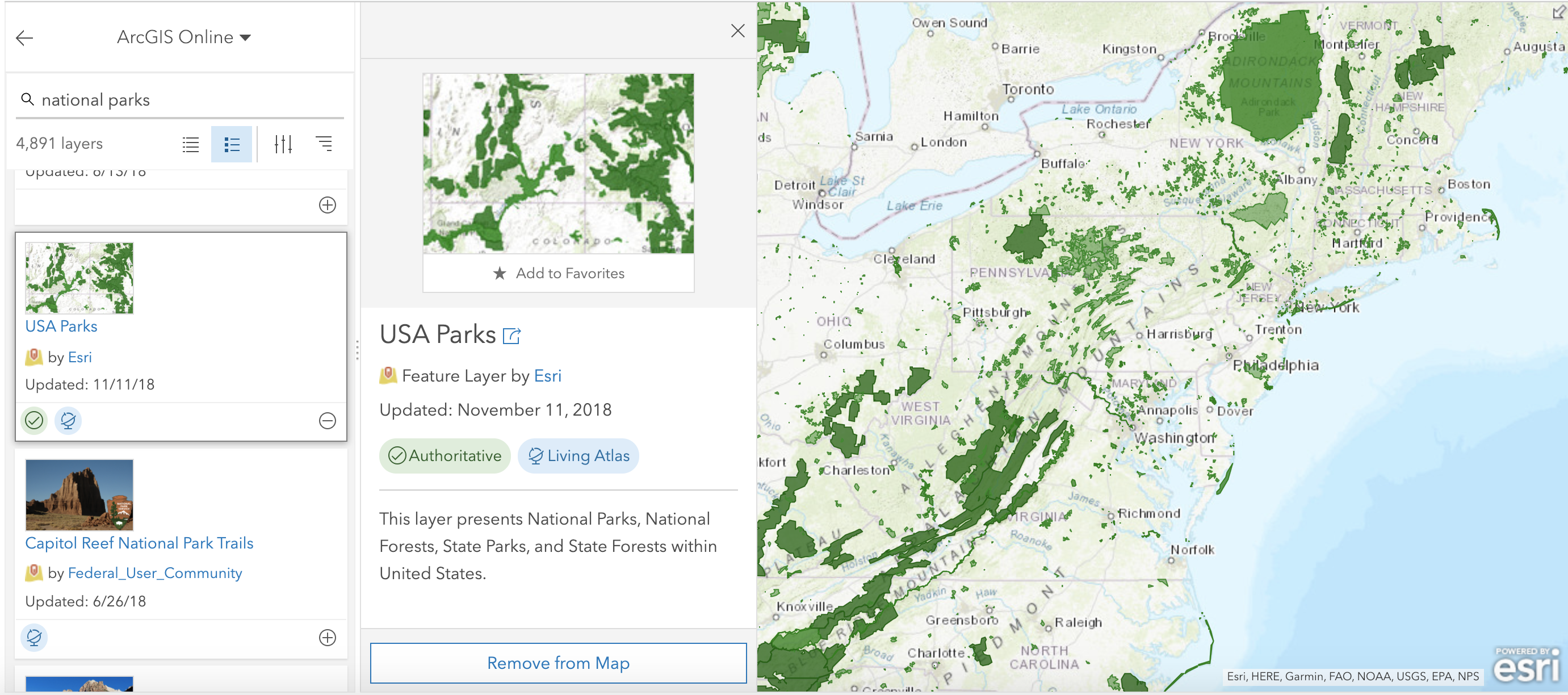Open Esri link in details panel

pos(548,376)
